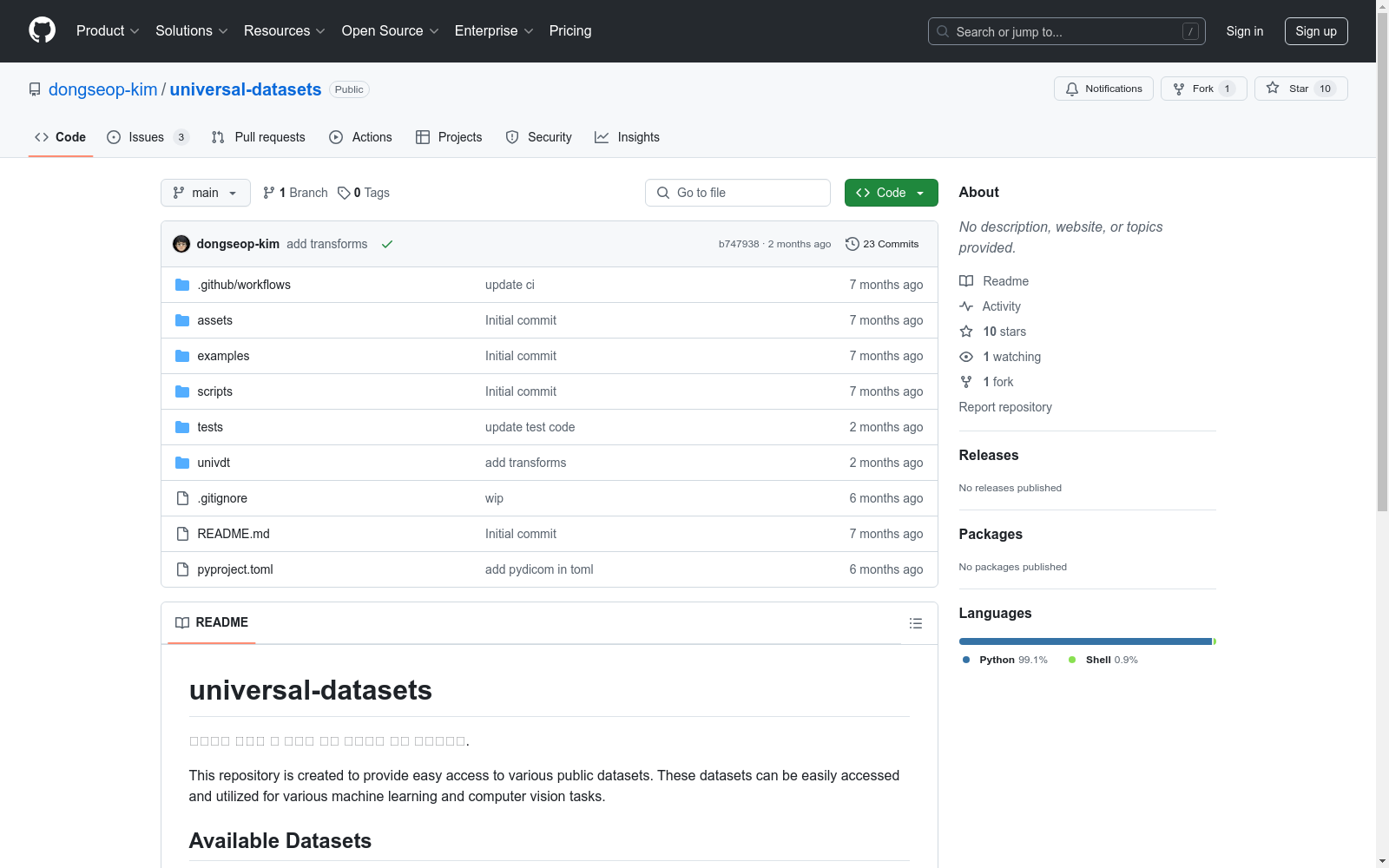Click the Sign up button
The height and width of the screenshot is (868, 1389).
[x=1316, y=31]
